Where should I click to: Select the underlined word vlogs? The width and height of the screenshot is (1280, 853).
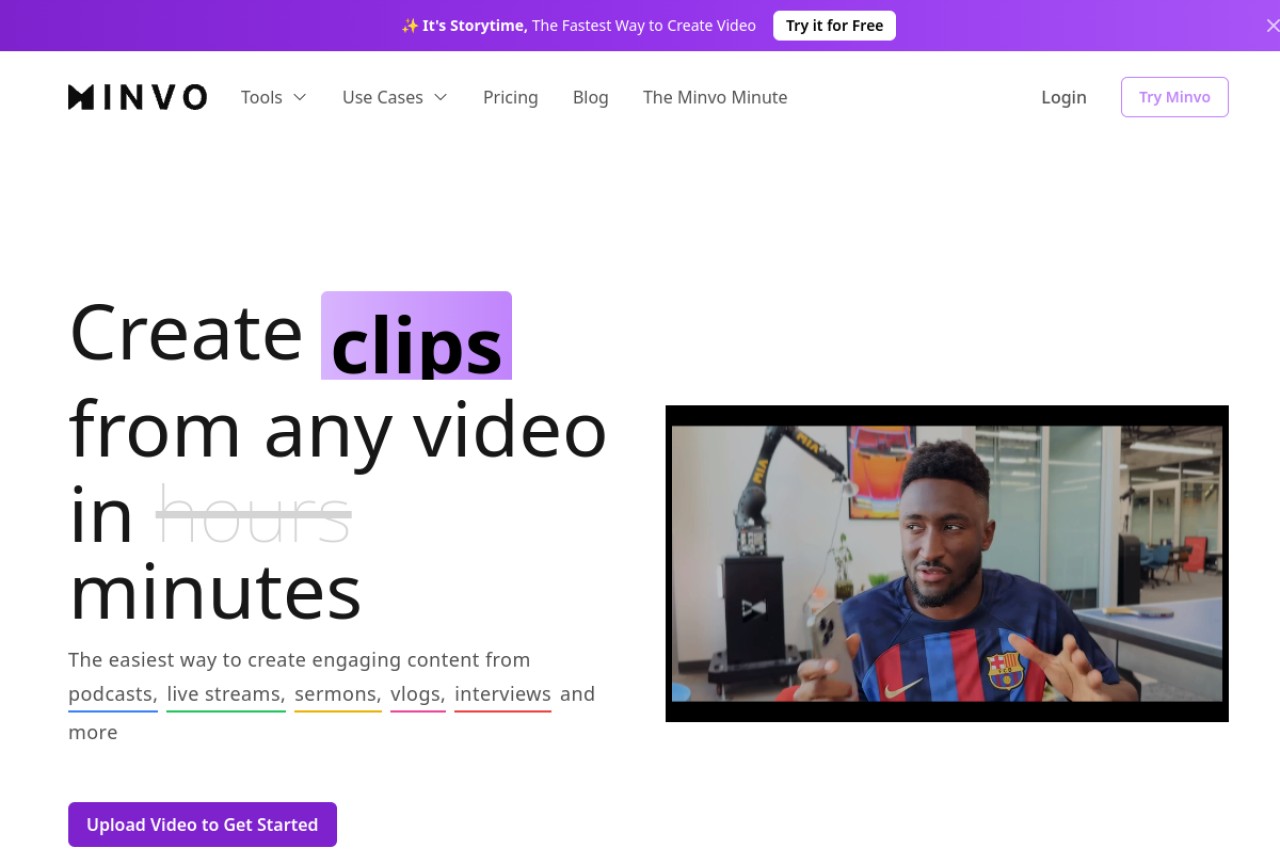(418, 694)
